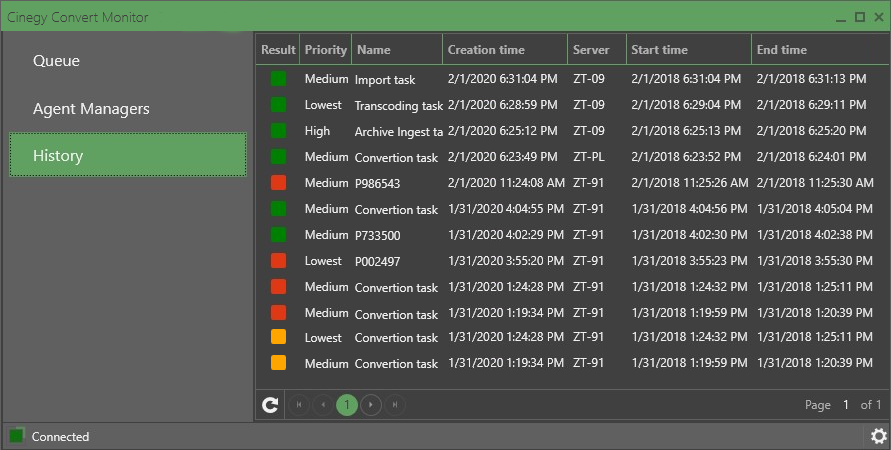Click the 'High' priority cell
This screenshot has height=450, width=891.
(x=317, y=131)
